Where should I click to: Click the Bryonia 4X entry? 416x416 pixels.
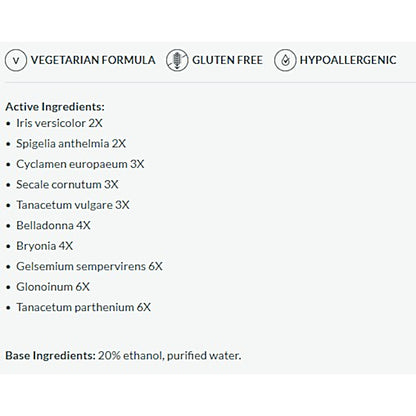click(45, 246)
